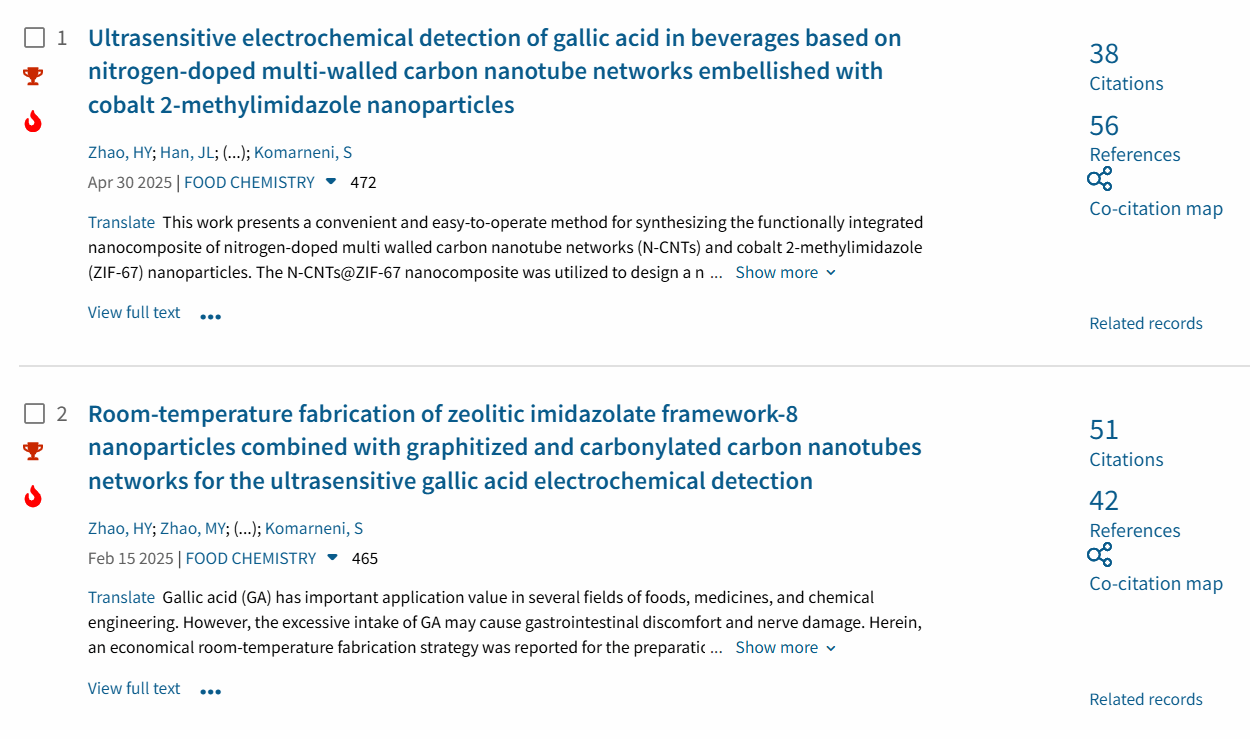Show more of the first abstract

785,272
